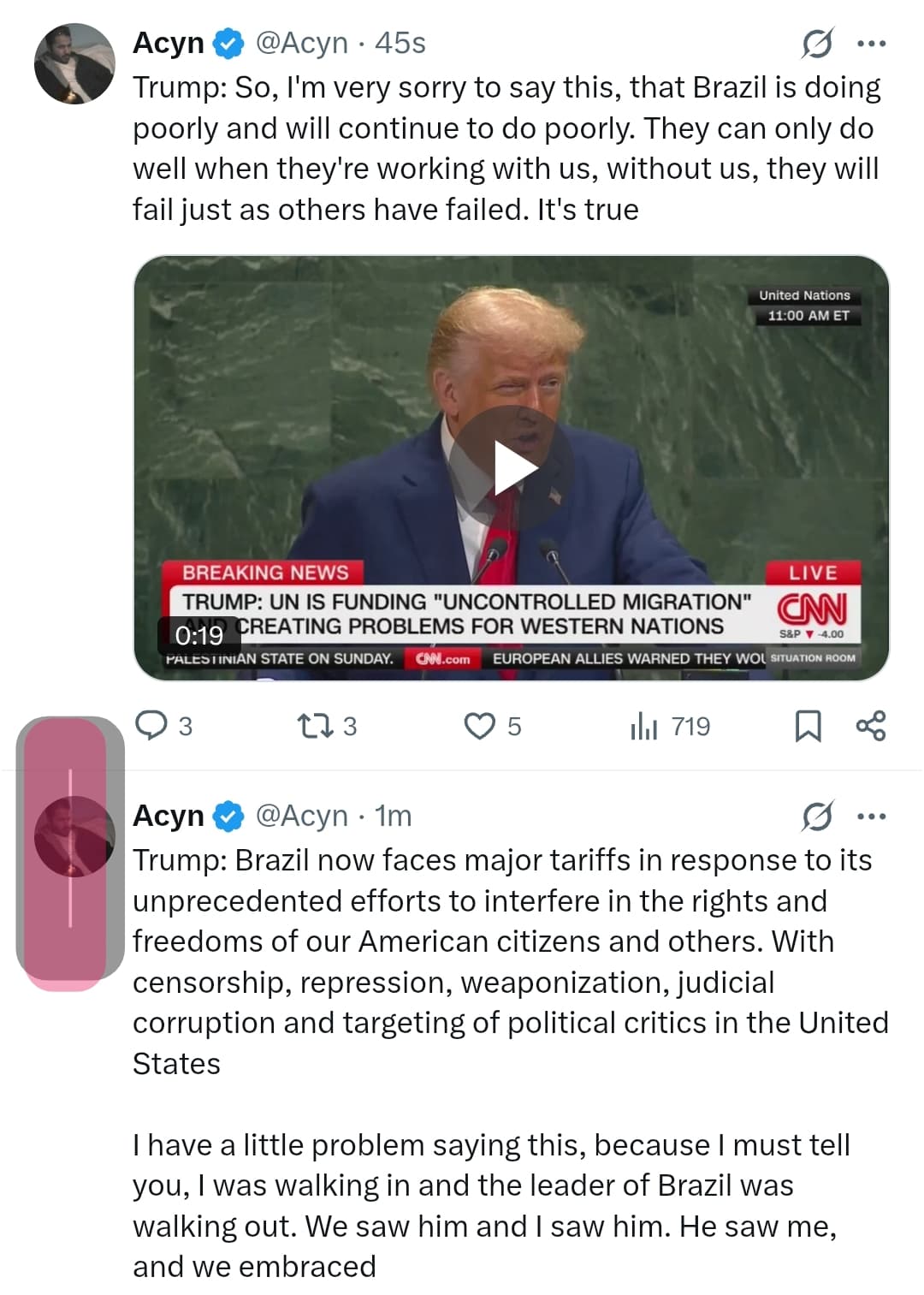Share the first tweet via share icon
Image resolution: width=924 pixels, height=1295 pixels.
pyautogui.click(x=871, y=726)
